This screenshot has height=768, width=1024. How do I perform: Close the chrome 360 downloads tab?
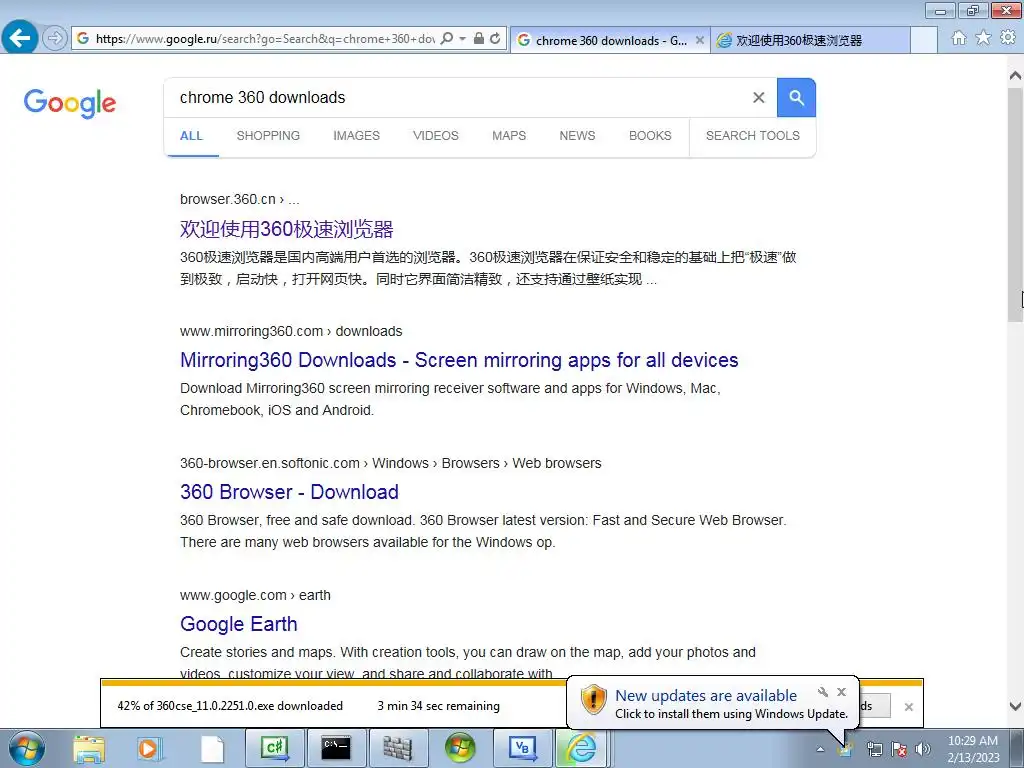click(699, 40)
